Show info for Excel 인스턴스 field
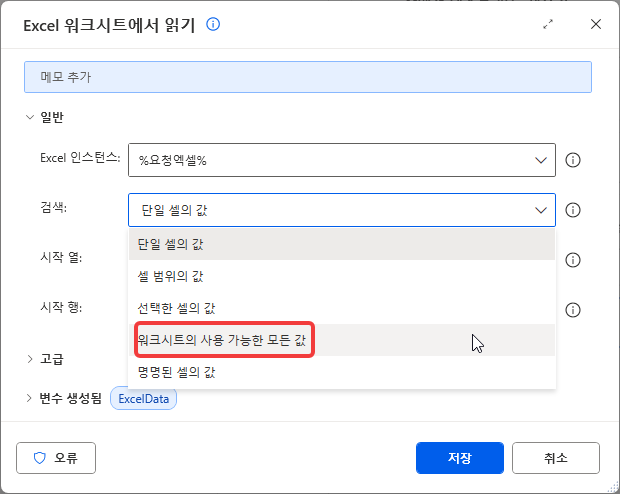This screenshot has width=620, height=494. pos(573,160)
